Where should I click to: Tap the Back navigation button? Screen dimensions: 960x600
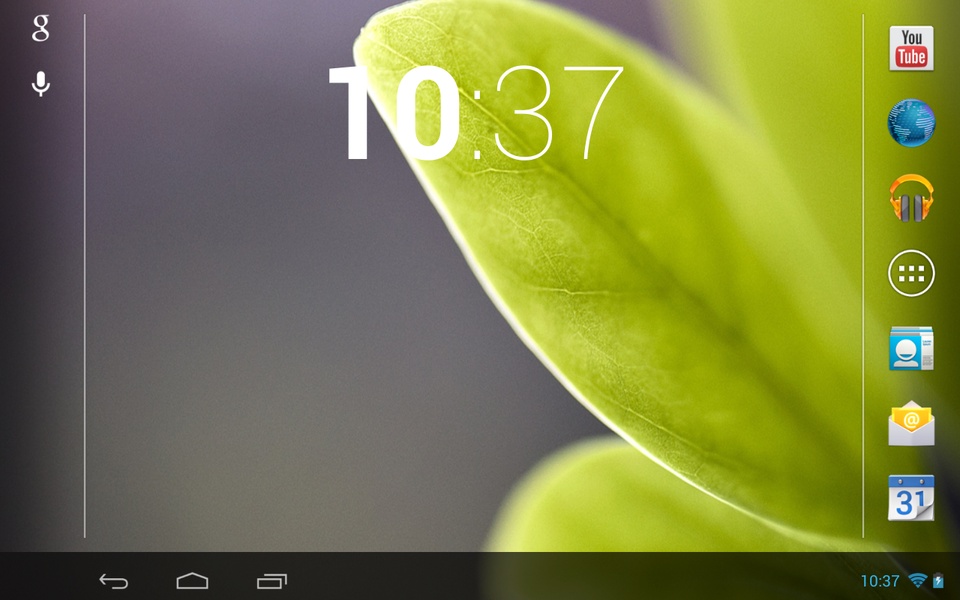click(114, 580)
